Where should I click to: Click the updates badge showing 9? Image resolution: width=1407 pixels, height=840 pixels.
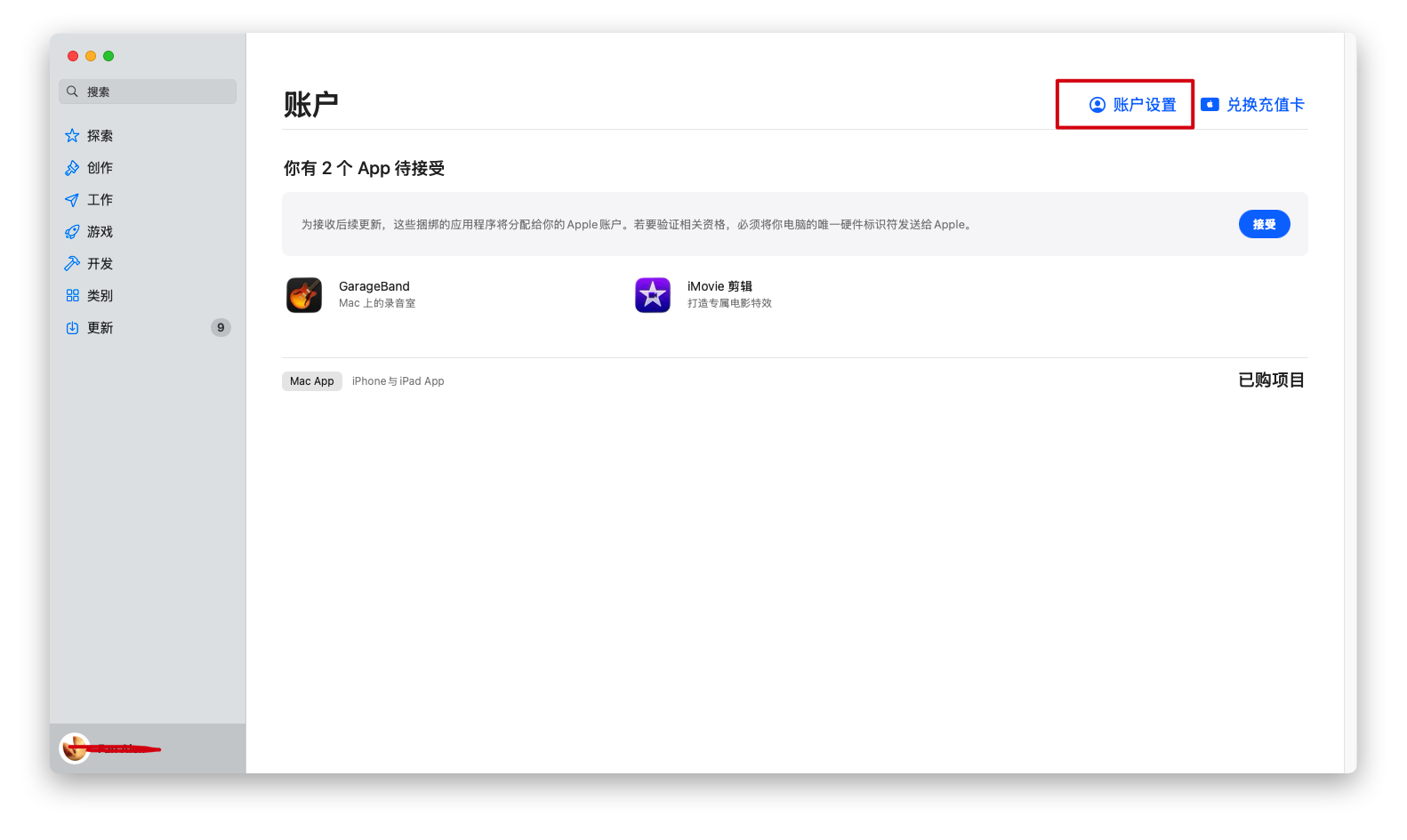tap(221, 328)
